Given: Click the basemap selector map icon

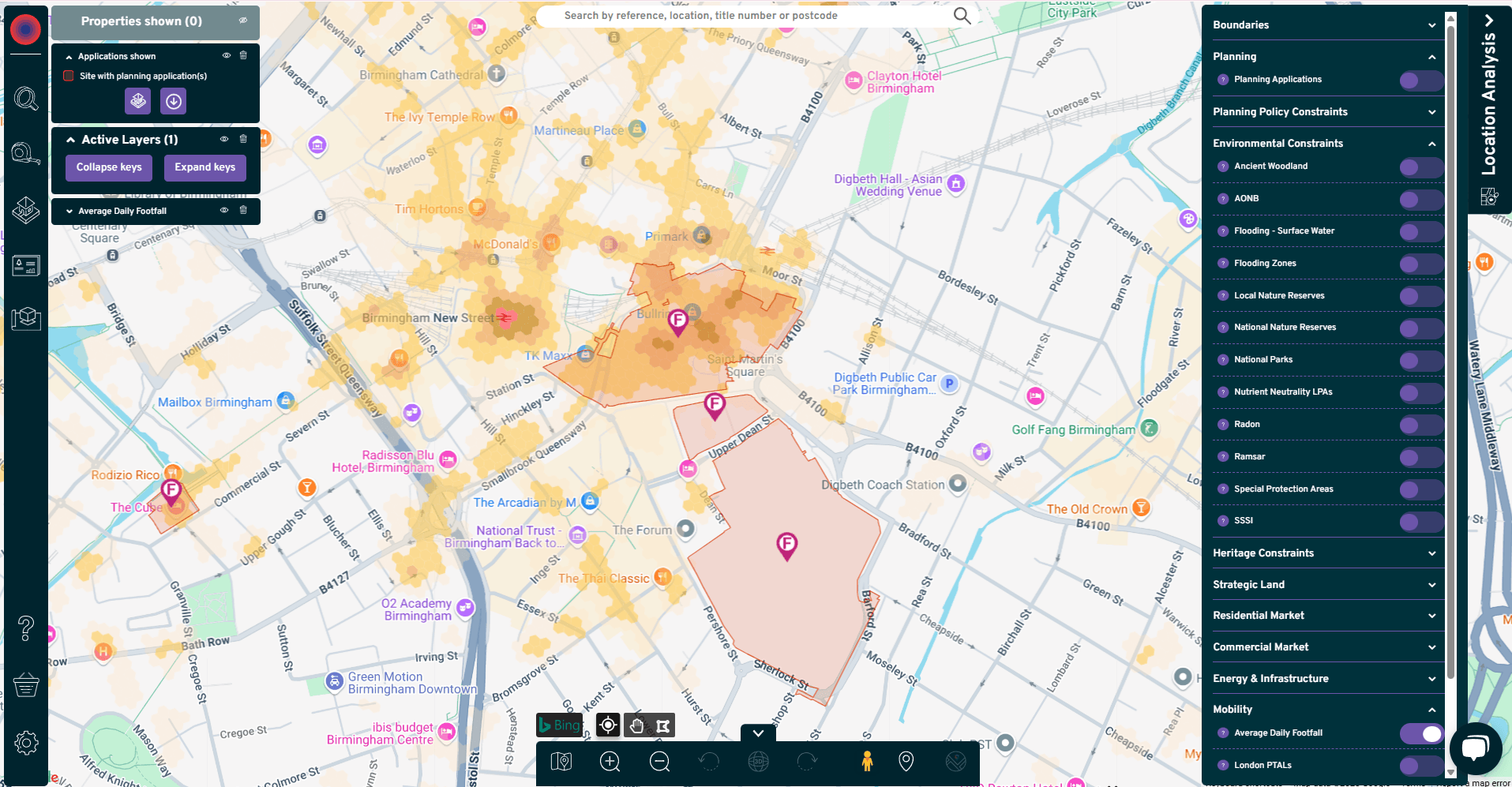Looking at the screenshot, I should (561, 761).
